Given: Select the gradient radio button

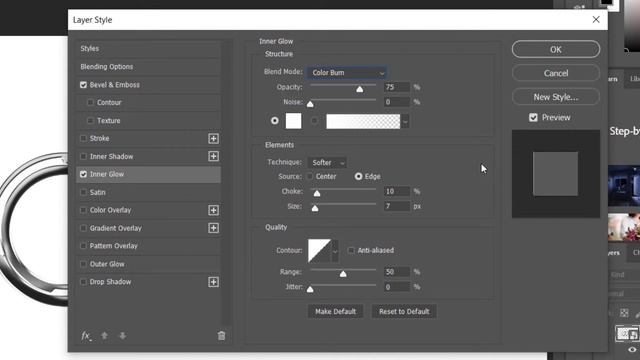Looking at the screenshot, I should 314,121.
